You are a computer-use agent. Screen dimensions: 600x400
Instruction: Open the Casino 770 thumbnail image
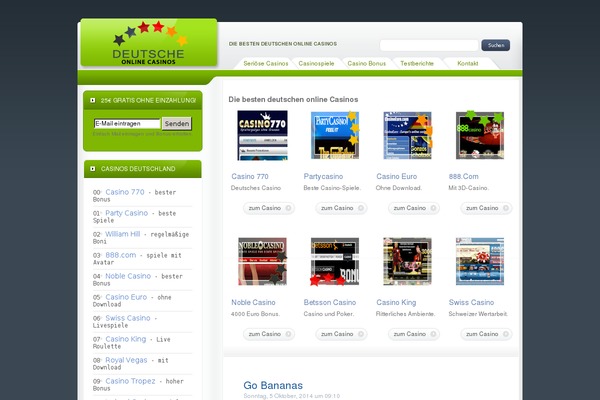coord(262,135)
